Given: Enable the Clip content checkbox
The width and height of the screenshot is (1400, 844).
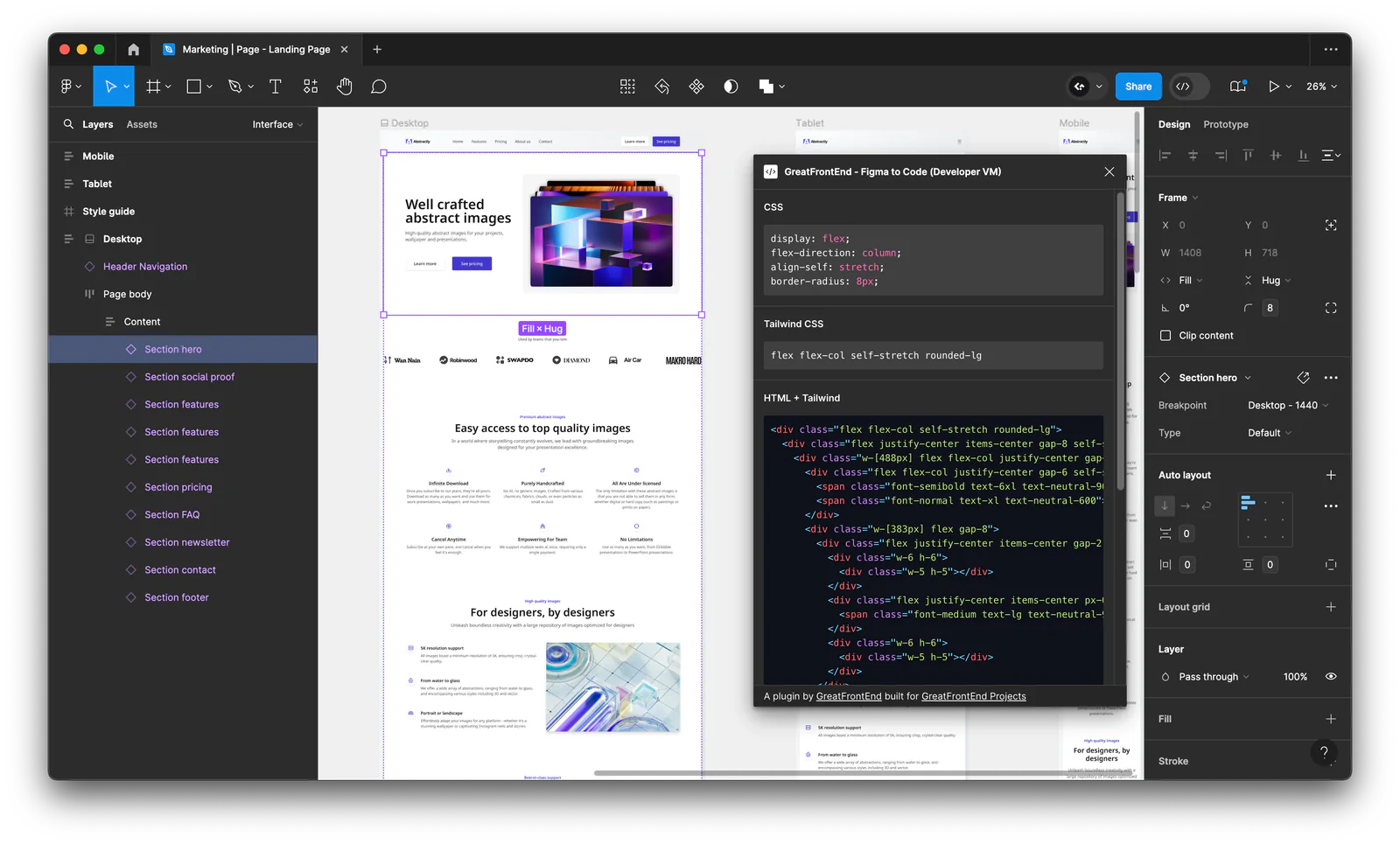Looking at the screenshot, I should [1165, 336].
